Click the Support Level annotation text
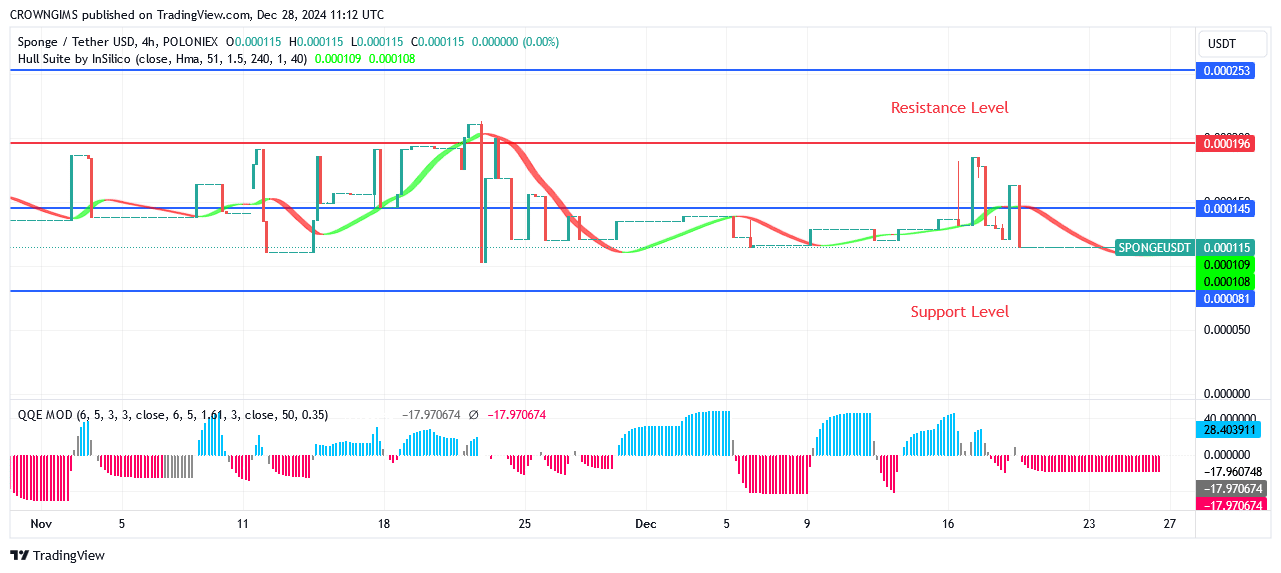 click(960, 312)
